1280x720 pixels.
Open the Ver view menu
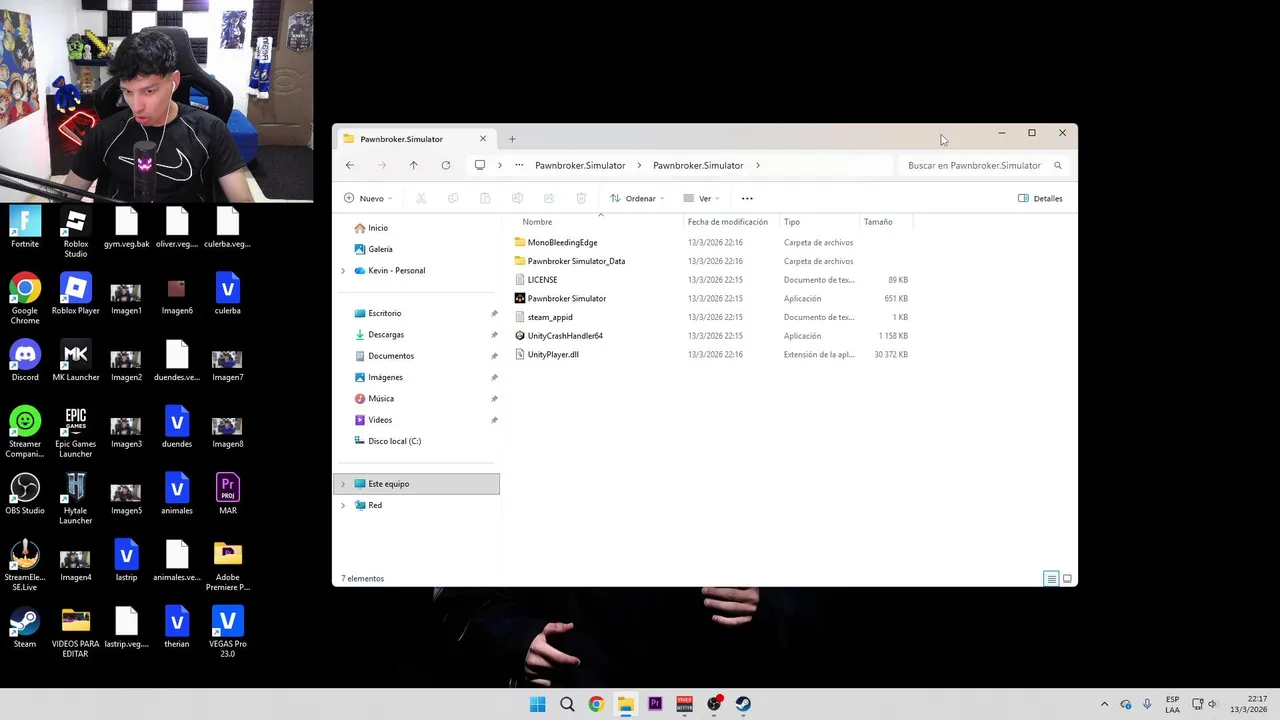point(702,198)
